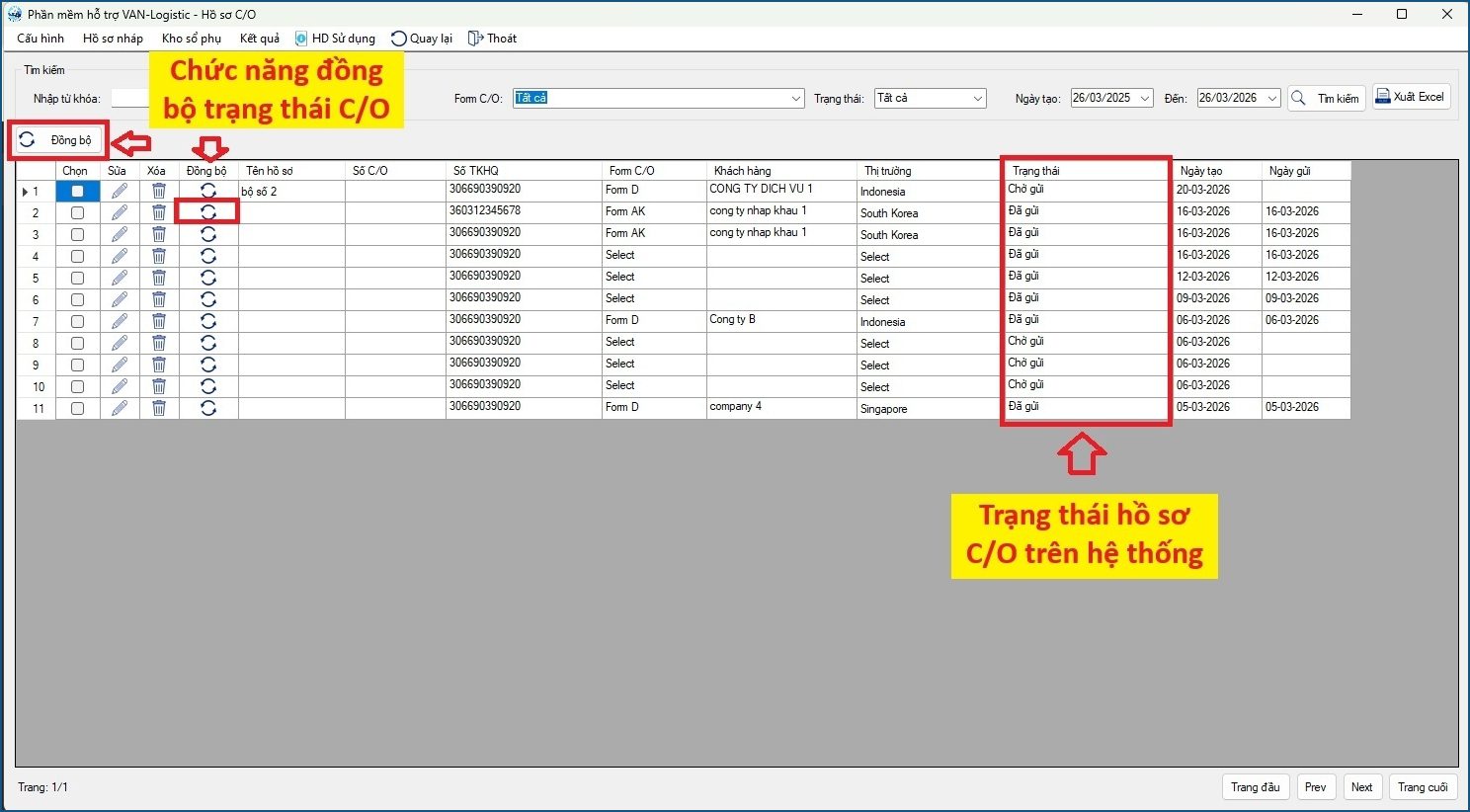Open the Kho sổ phụ menu

[x=192, y=39]
